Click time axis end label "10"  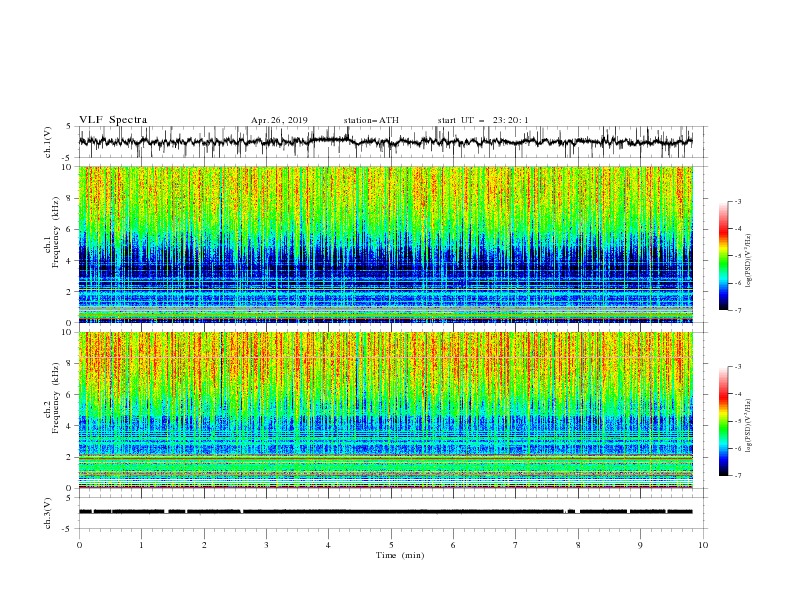pos(703,545)
